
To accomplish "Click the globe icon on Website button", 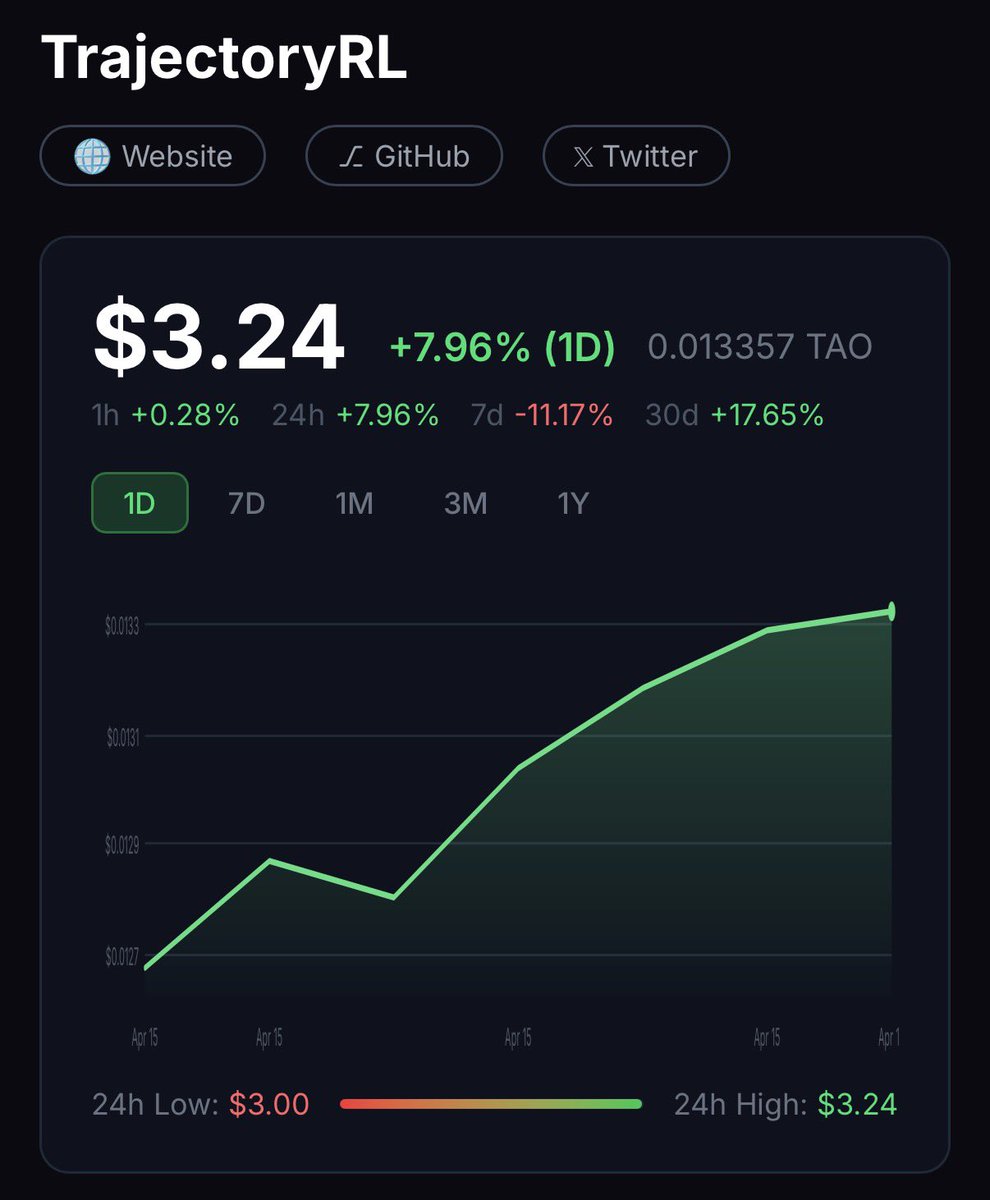I will (92, 156).
